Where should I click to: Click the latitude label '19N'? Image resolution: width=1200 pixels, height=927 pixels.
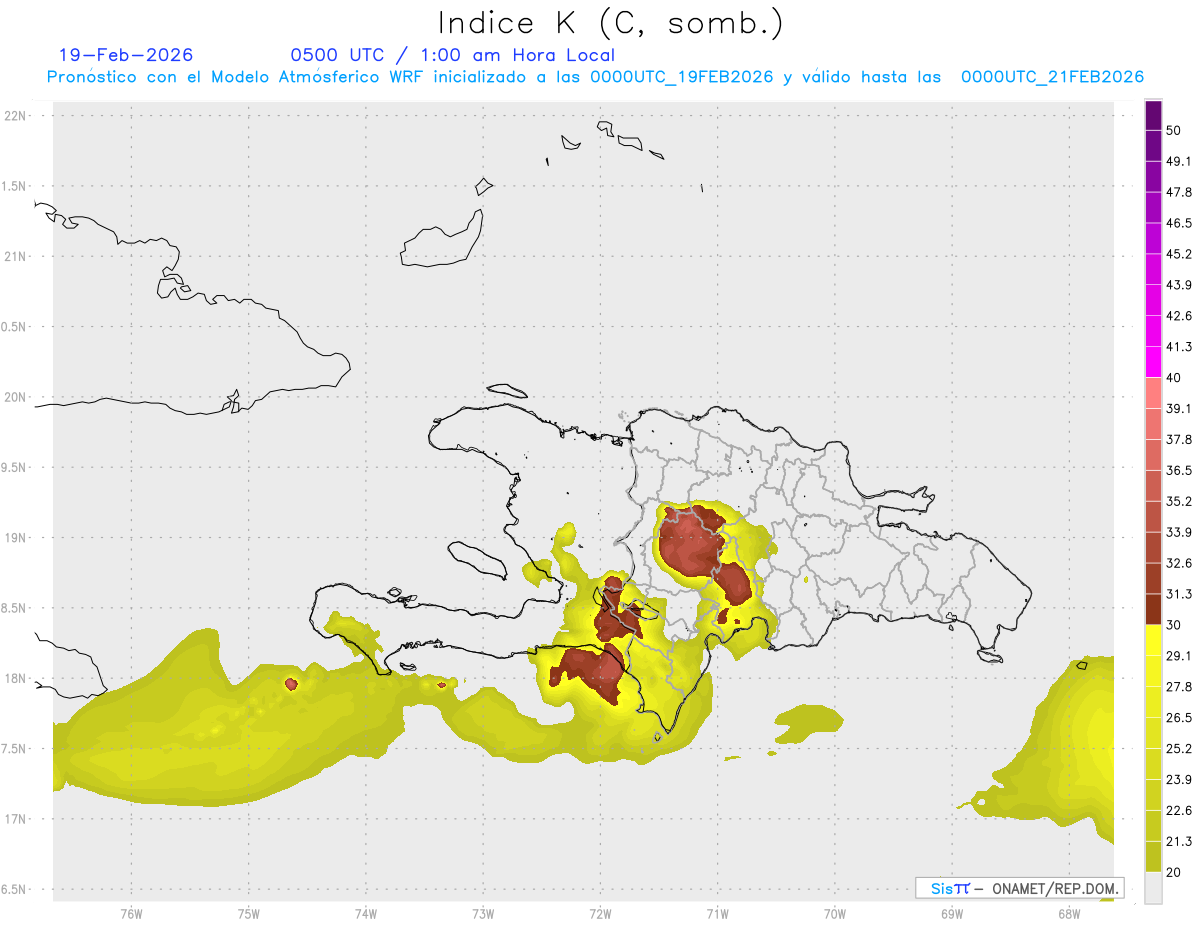click(15, 538)
